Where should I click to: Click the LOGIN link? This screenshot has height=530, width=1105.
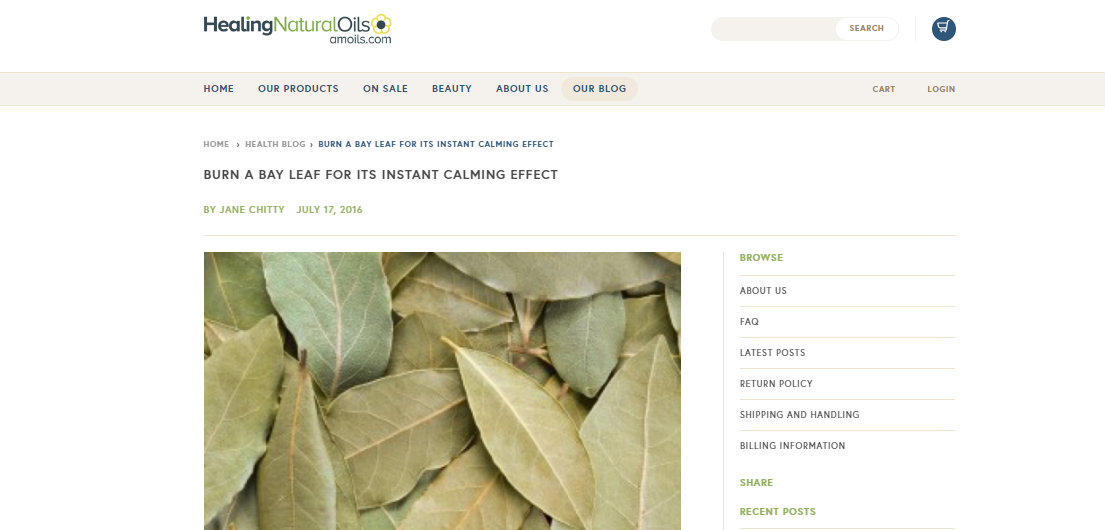tap(942, 90)
